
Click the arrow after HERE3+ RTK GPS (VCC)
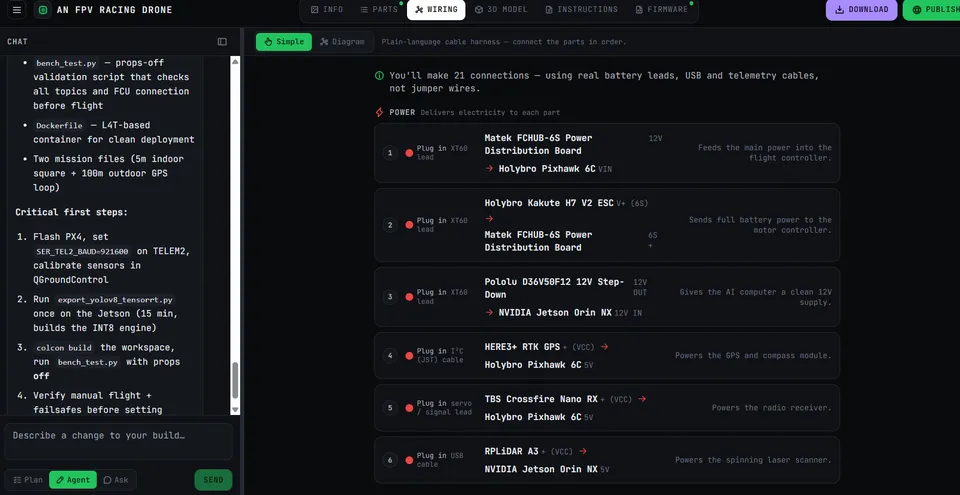tap(604, 347)
